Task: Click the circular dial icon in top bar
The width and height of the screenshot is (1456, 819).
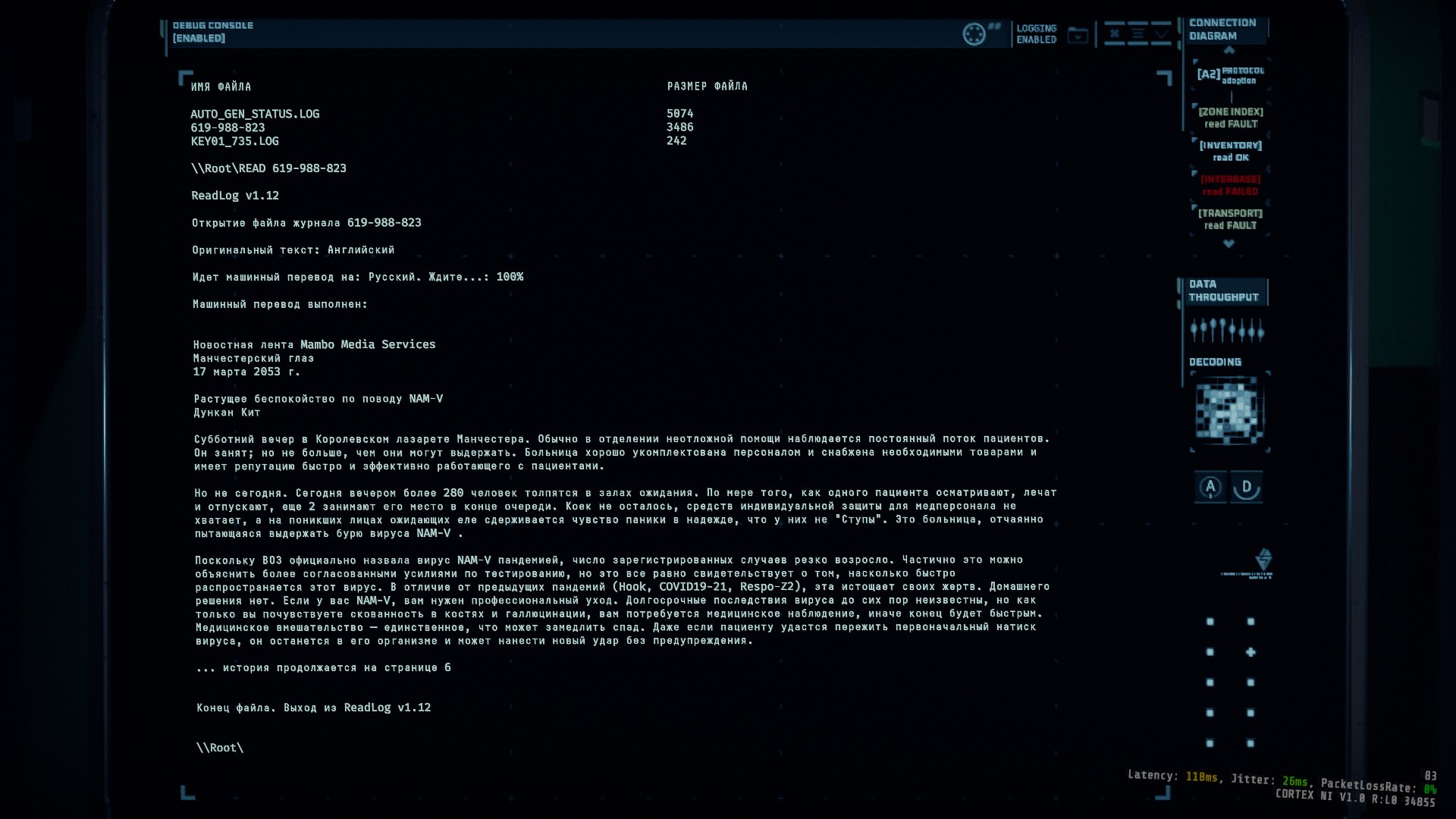Action: coord(974,34)
